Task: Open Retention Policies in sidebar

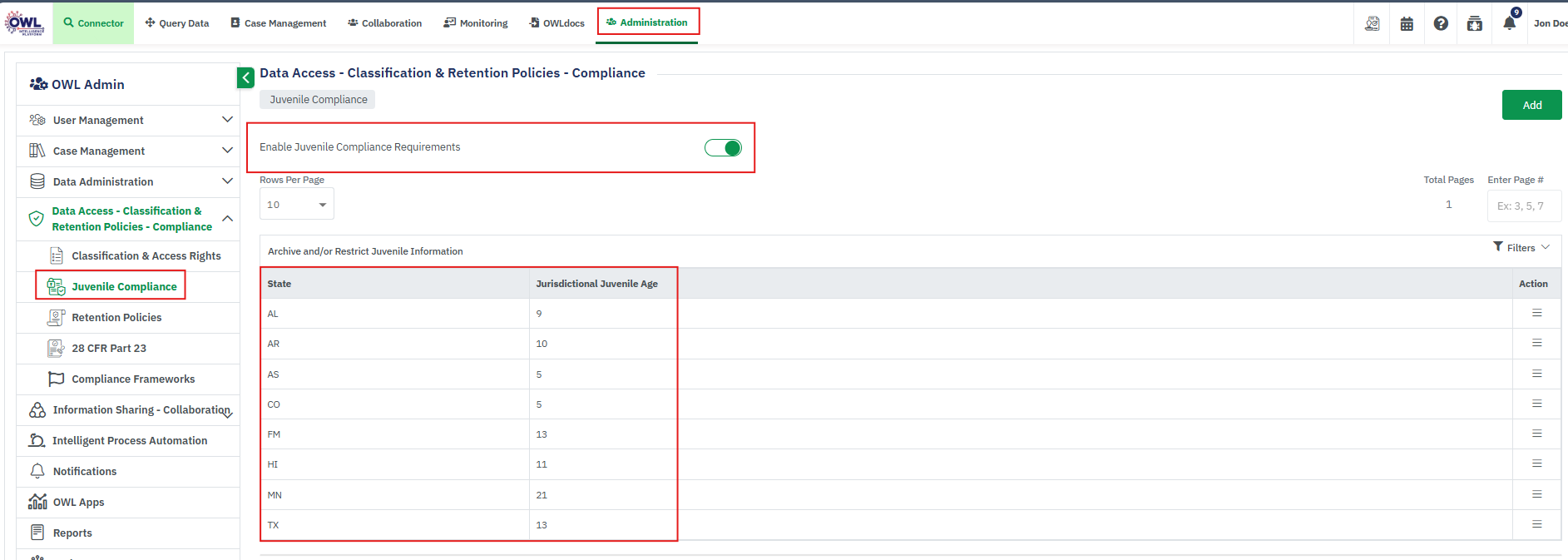Action: point(116,318)
